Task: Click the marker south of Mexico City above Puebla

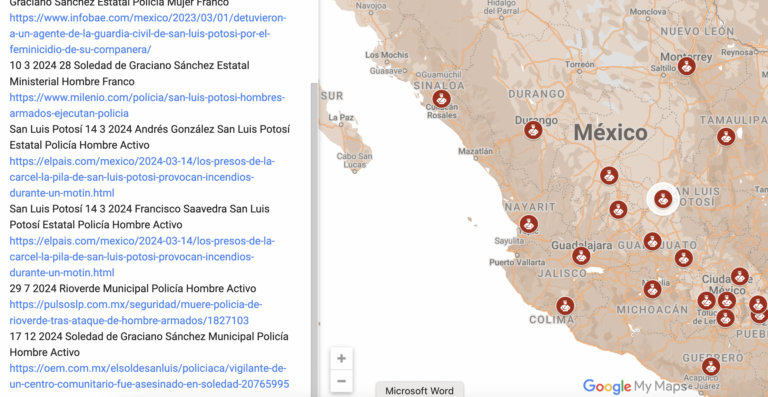Action: pos(725,318)
